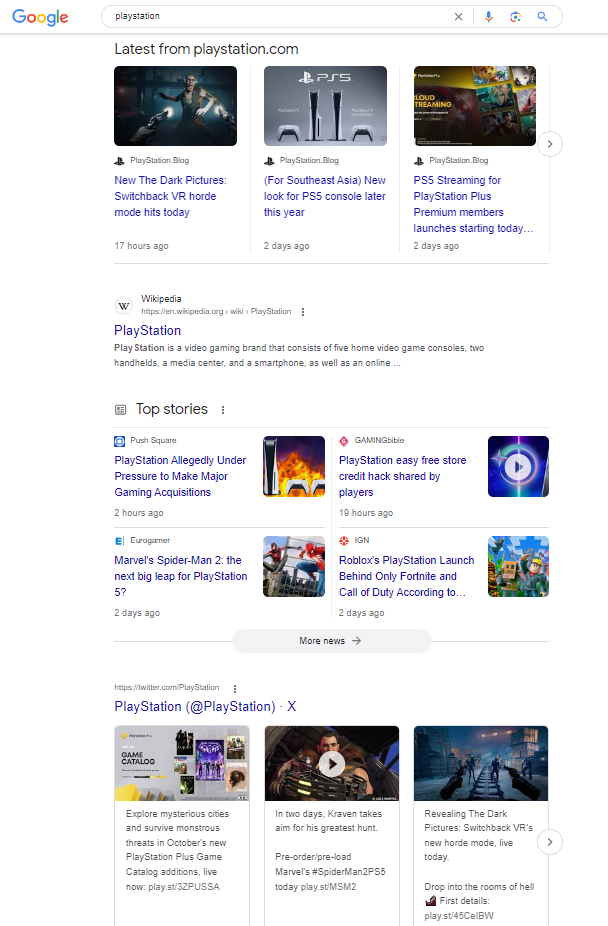The width and height of the screenshot is (608, 926).
Task: Open Google Lens image search icon
Action: [515, 17]
